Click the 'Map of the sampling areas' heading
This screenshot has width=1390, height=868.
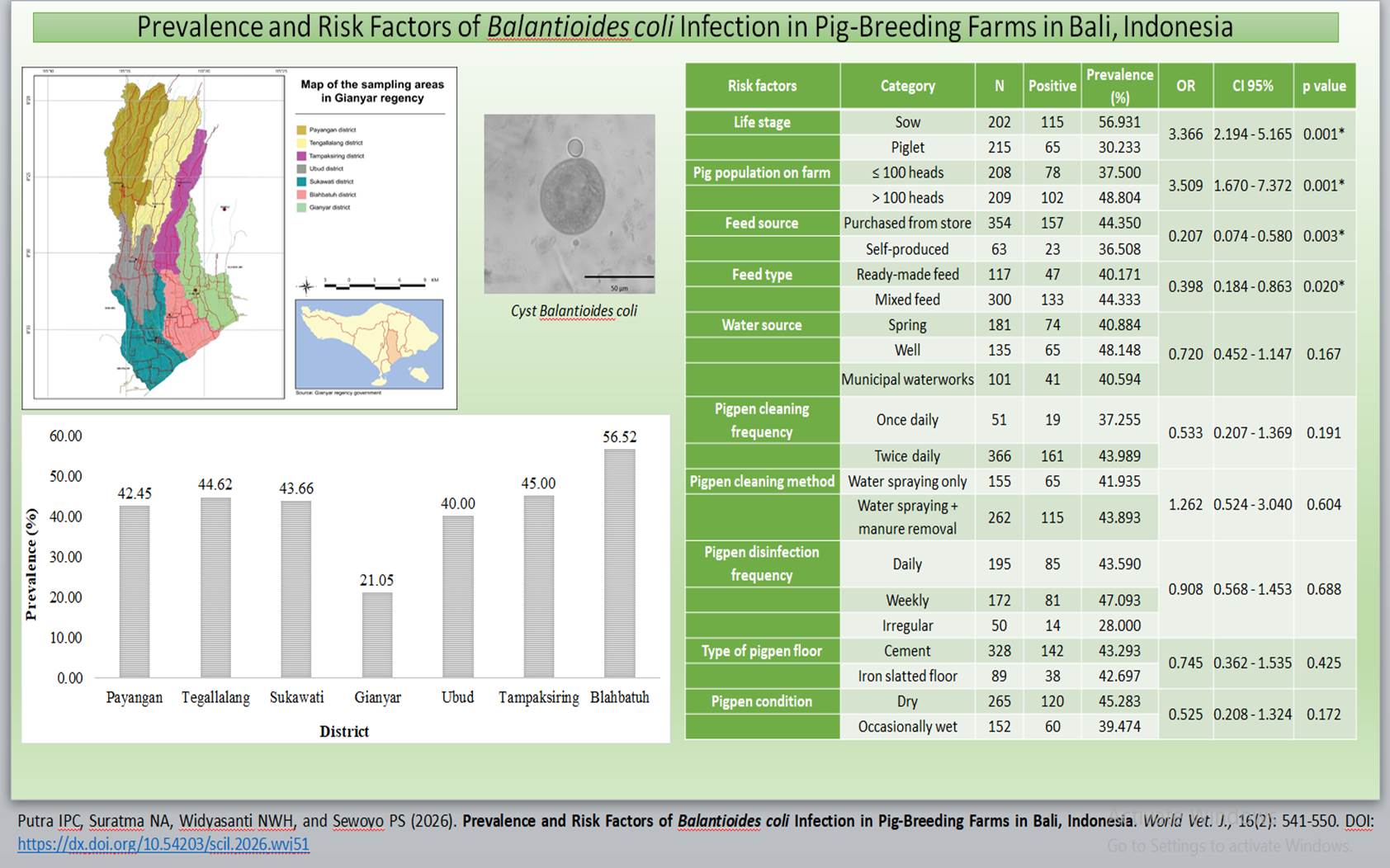pyautogui.click(x=372, y=91)
